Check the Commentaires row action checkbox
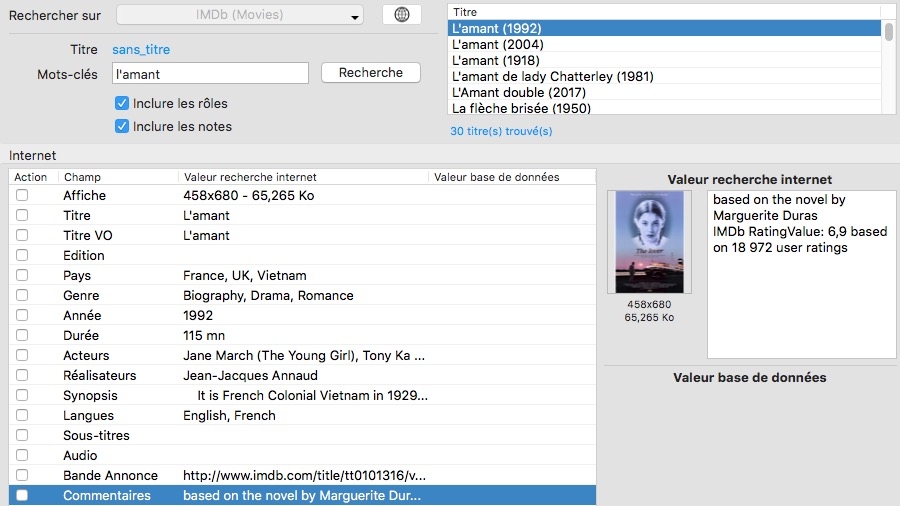 tap(22, 495)
